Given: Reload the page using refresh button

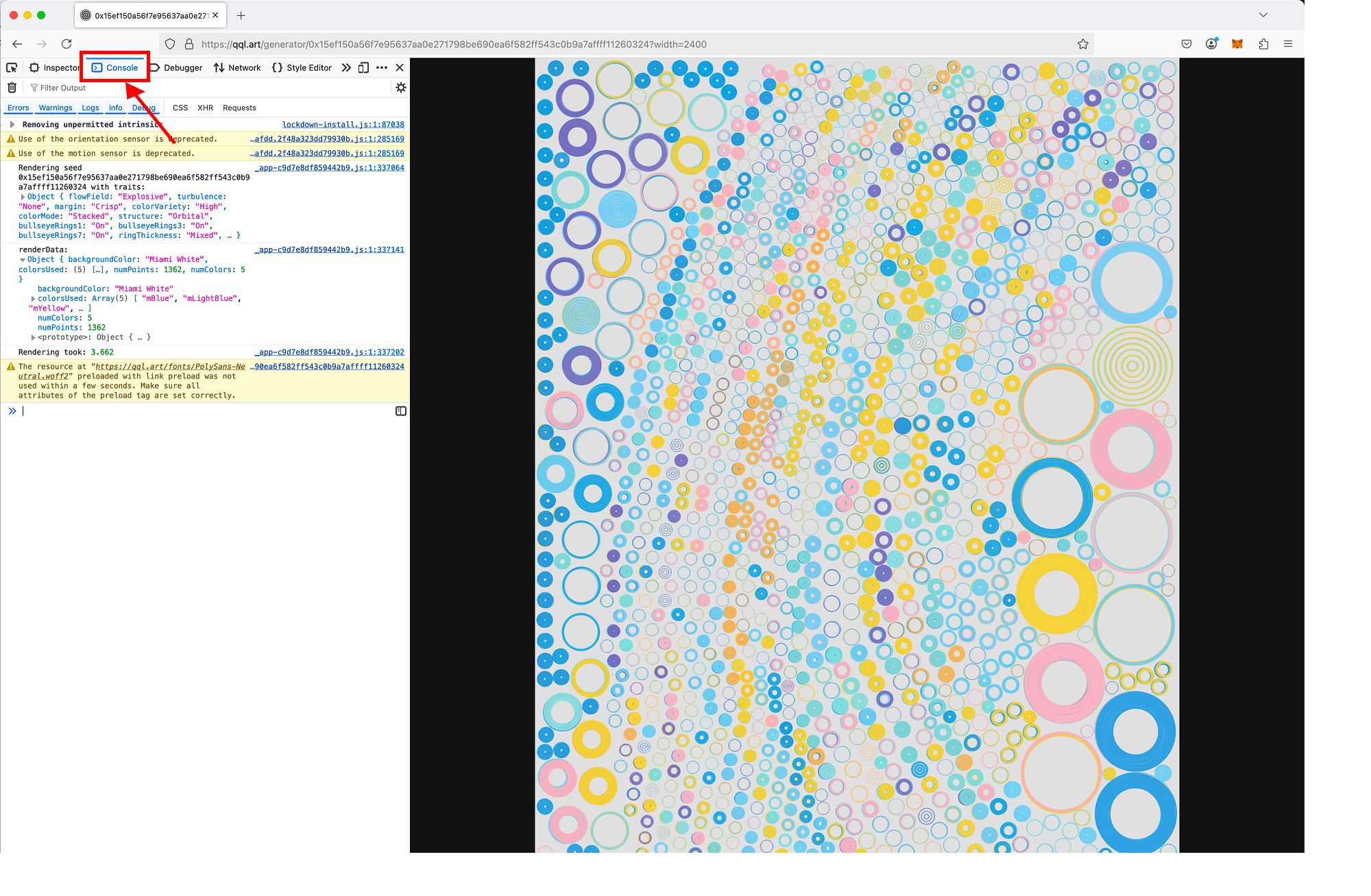Looking at the screenshot, I should pos(66,44).
